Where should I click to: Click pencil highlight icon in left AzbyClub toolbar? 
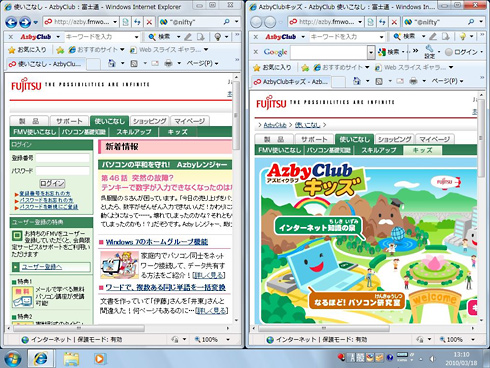click(188, 37)
